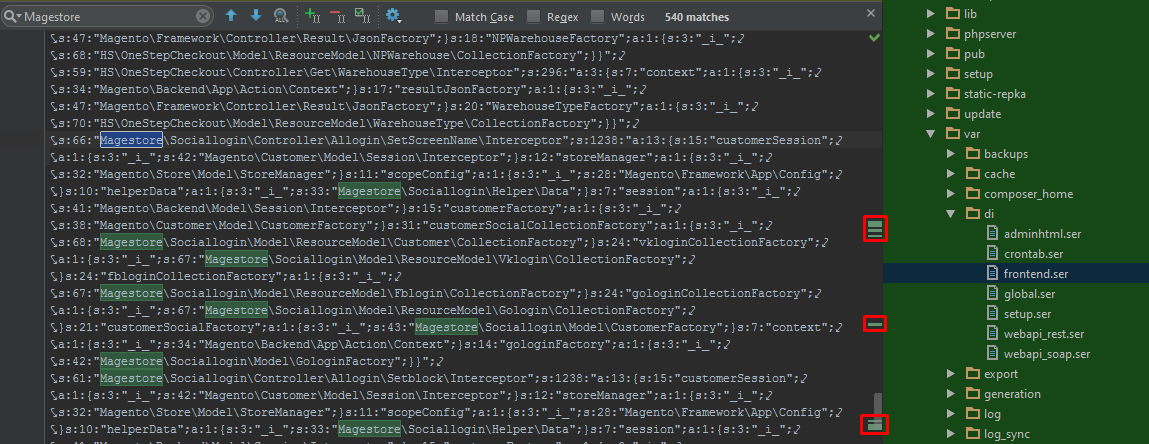Select the log_sync folder label
The image size is (1149, 444).
coord(1007,434)
